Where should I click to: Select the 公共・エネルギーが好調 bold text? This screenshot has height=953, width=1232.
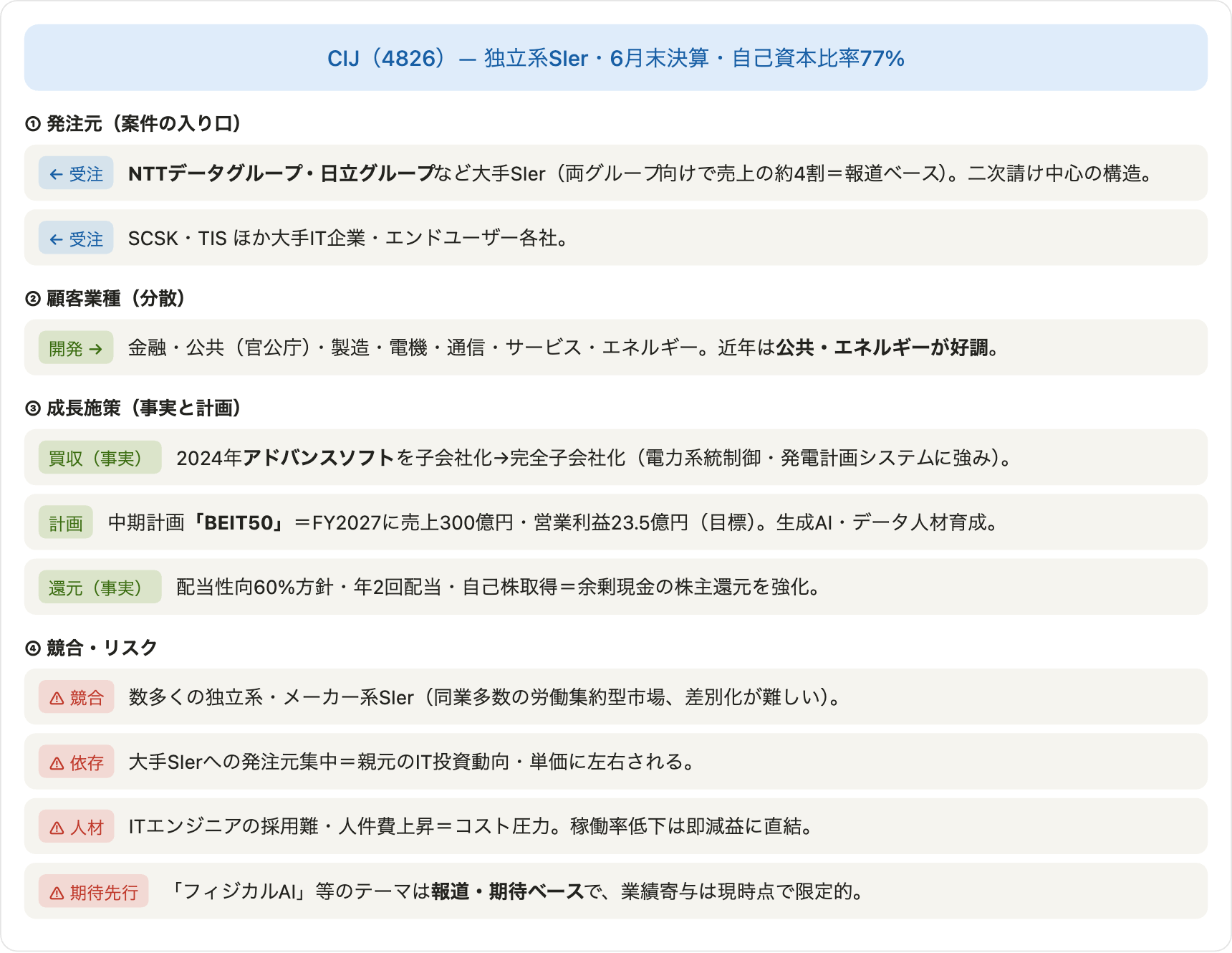[882, 348]
